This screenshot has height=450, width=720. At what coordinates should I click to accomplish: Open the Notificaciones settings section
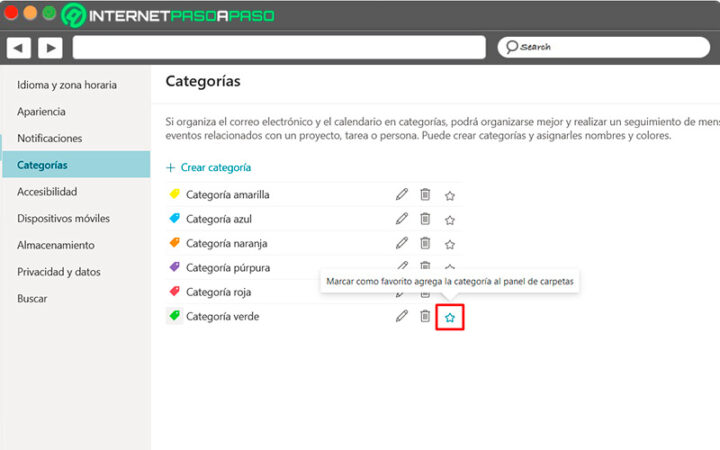point(49,138)
